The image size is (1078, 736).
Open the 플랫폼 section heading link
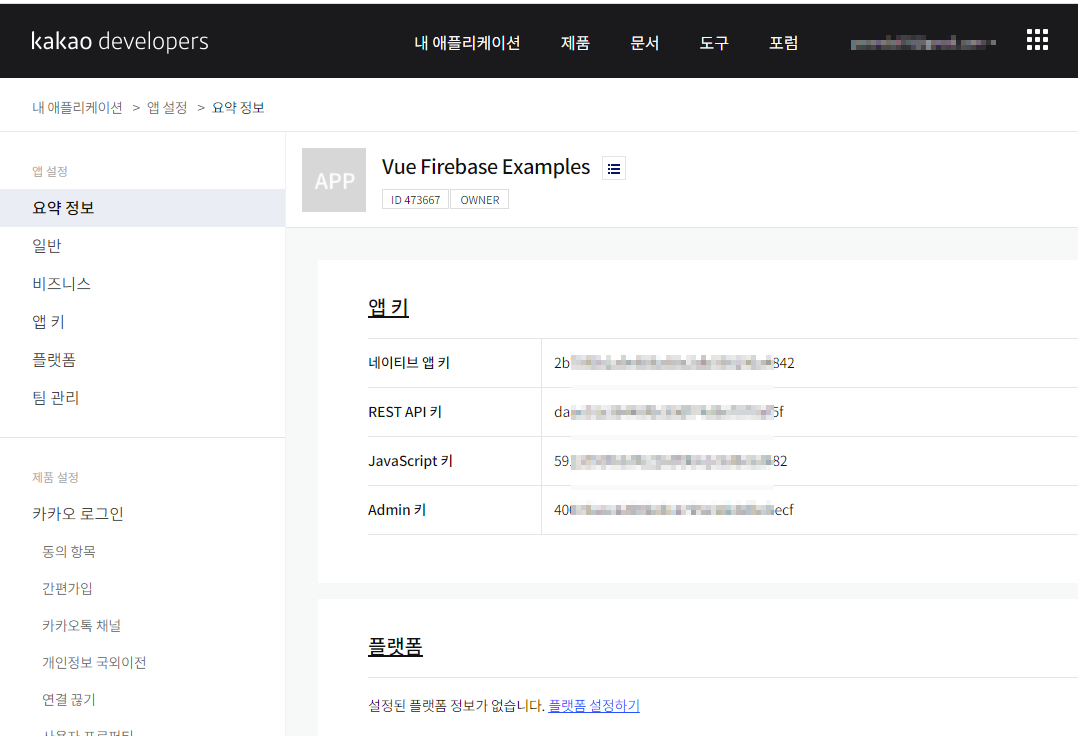click(x=395, y=647)
